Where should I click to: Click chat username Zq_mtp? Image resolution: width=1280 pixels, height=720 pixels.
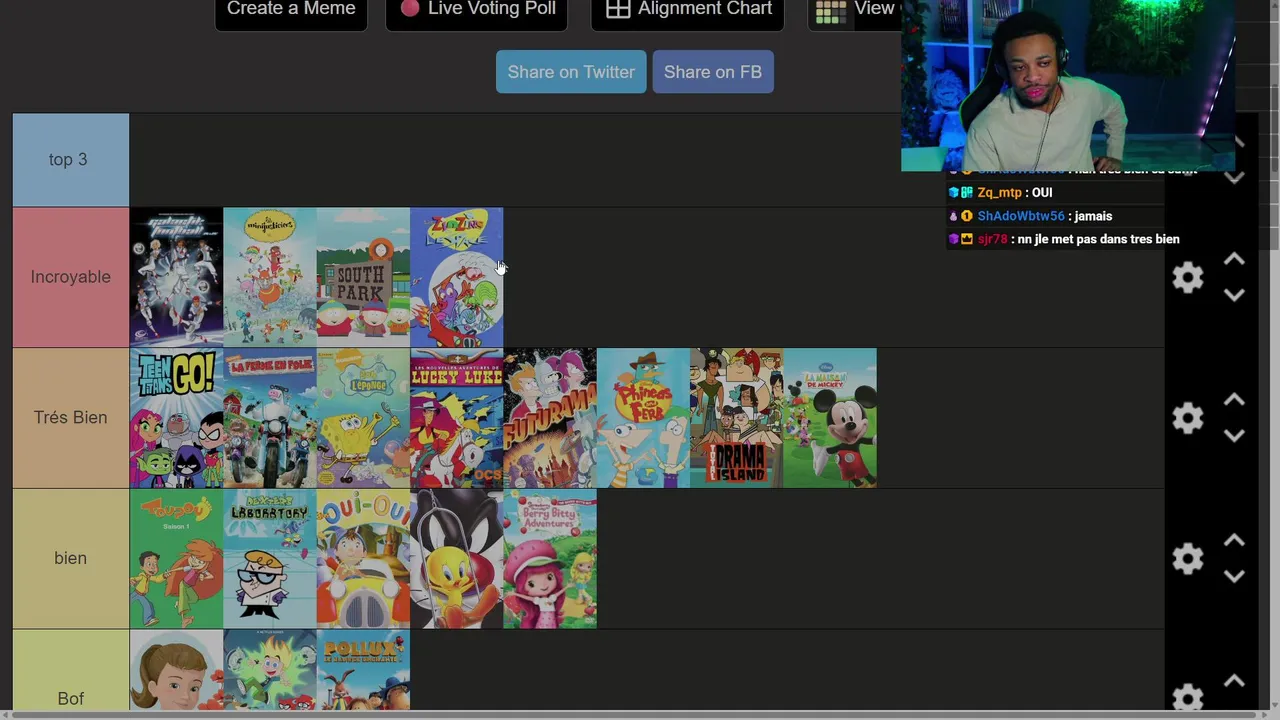pos(1000,193)
